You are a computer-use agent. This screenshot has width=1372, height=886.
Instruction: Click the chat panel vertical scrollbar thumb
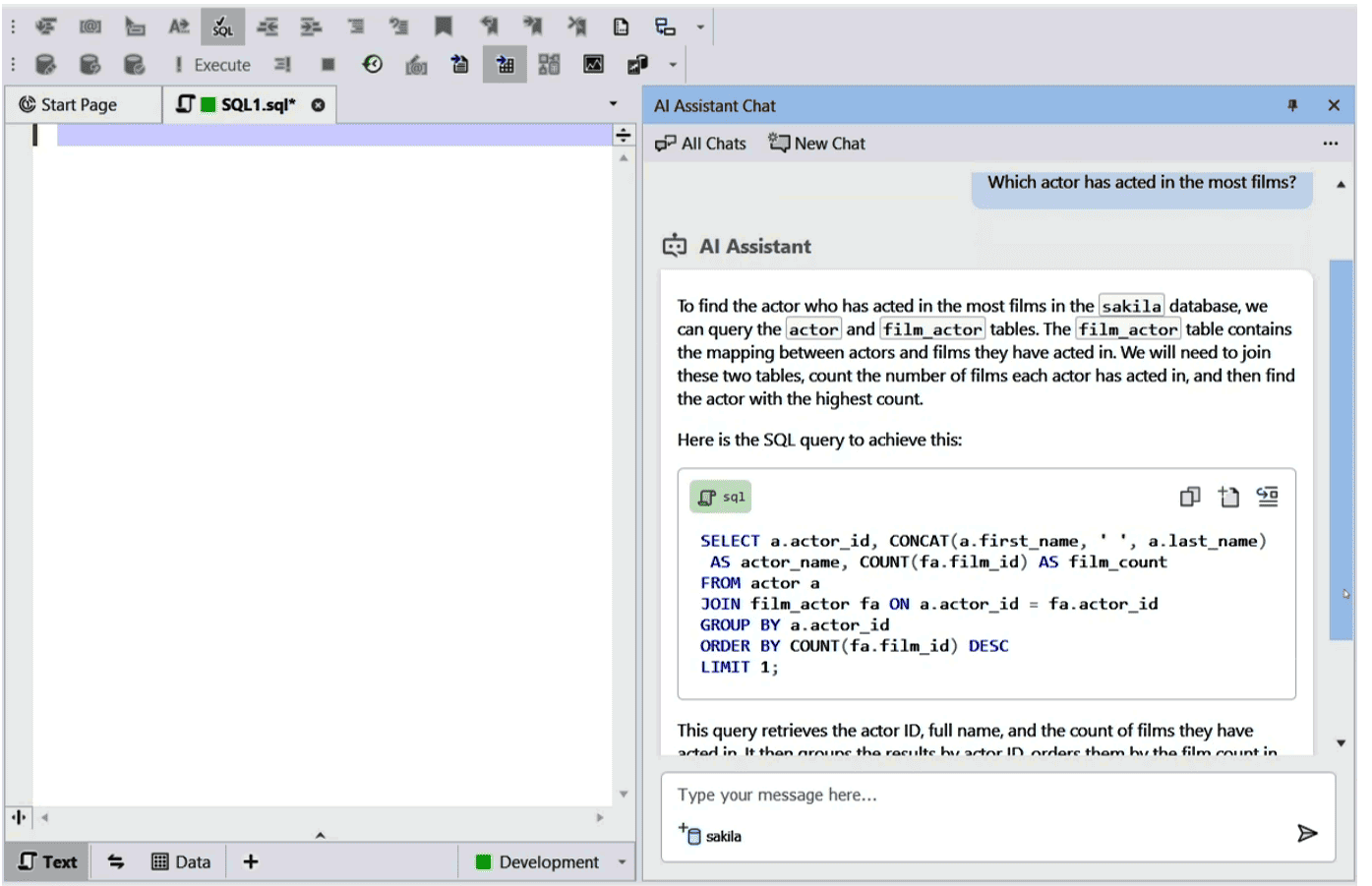pos(1341,449)
